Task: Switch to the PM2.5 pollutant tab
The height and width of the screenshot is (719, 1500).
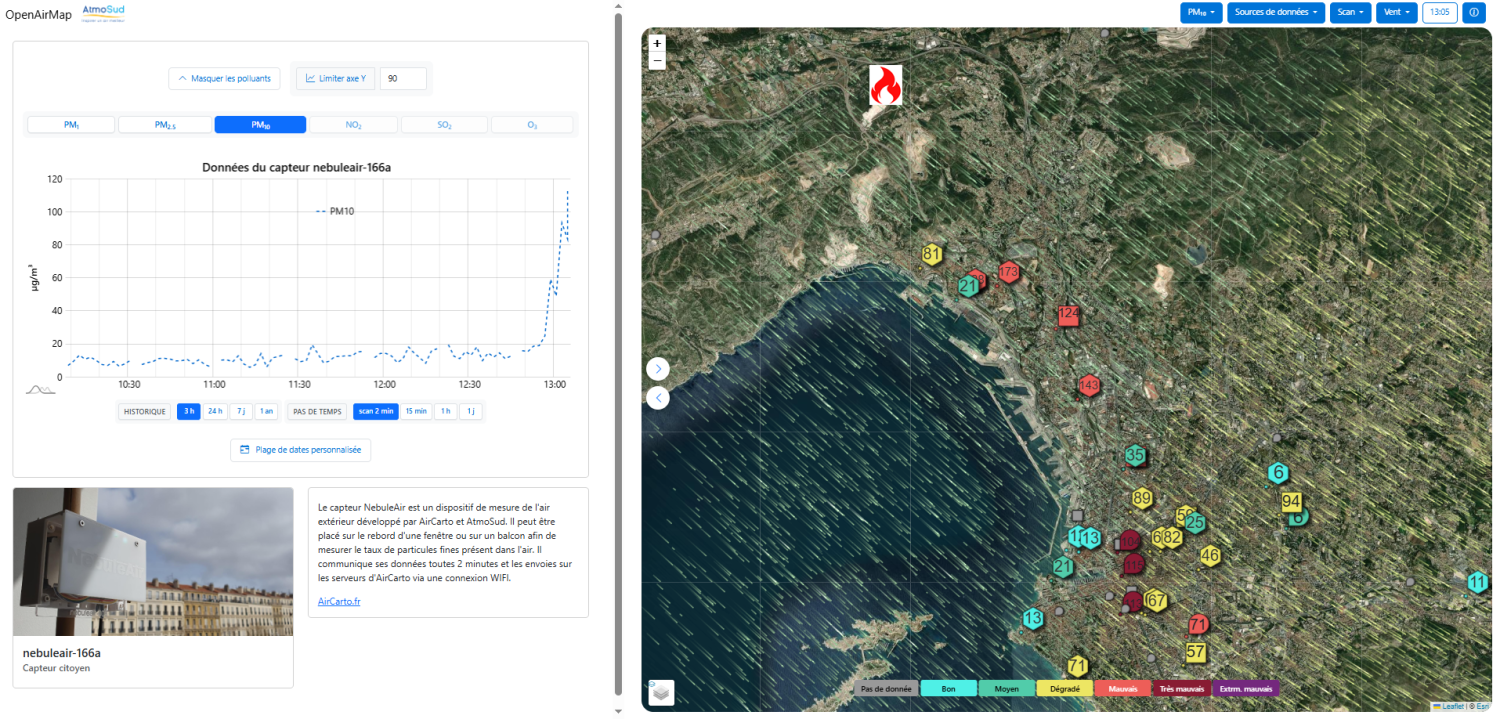Action: pos(165,125)
